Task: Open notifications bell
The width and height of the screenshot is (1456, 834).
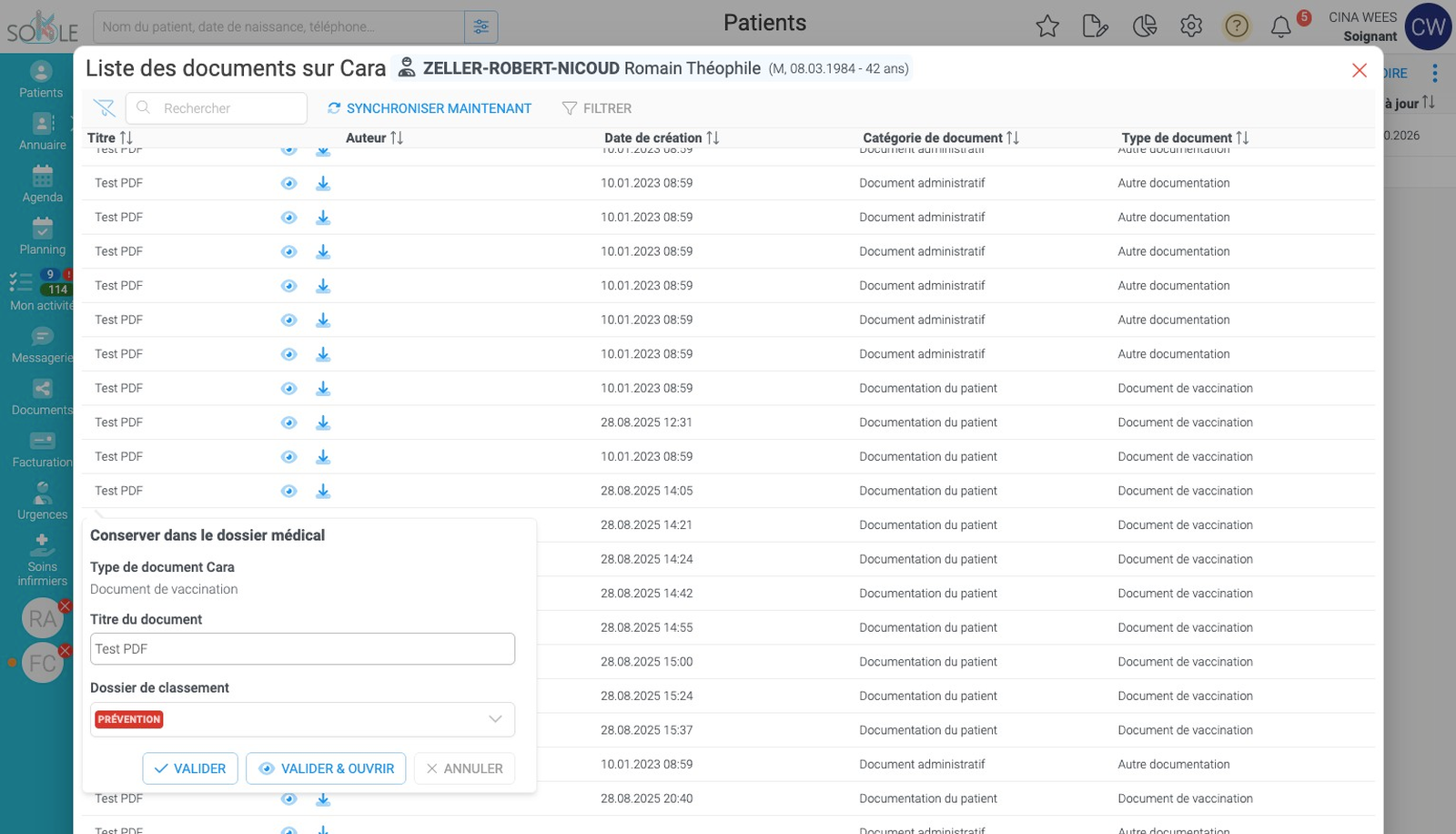Action: pyautogui.click(x=1281, y=26)
